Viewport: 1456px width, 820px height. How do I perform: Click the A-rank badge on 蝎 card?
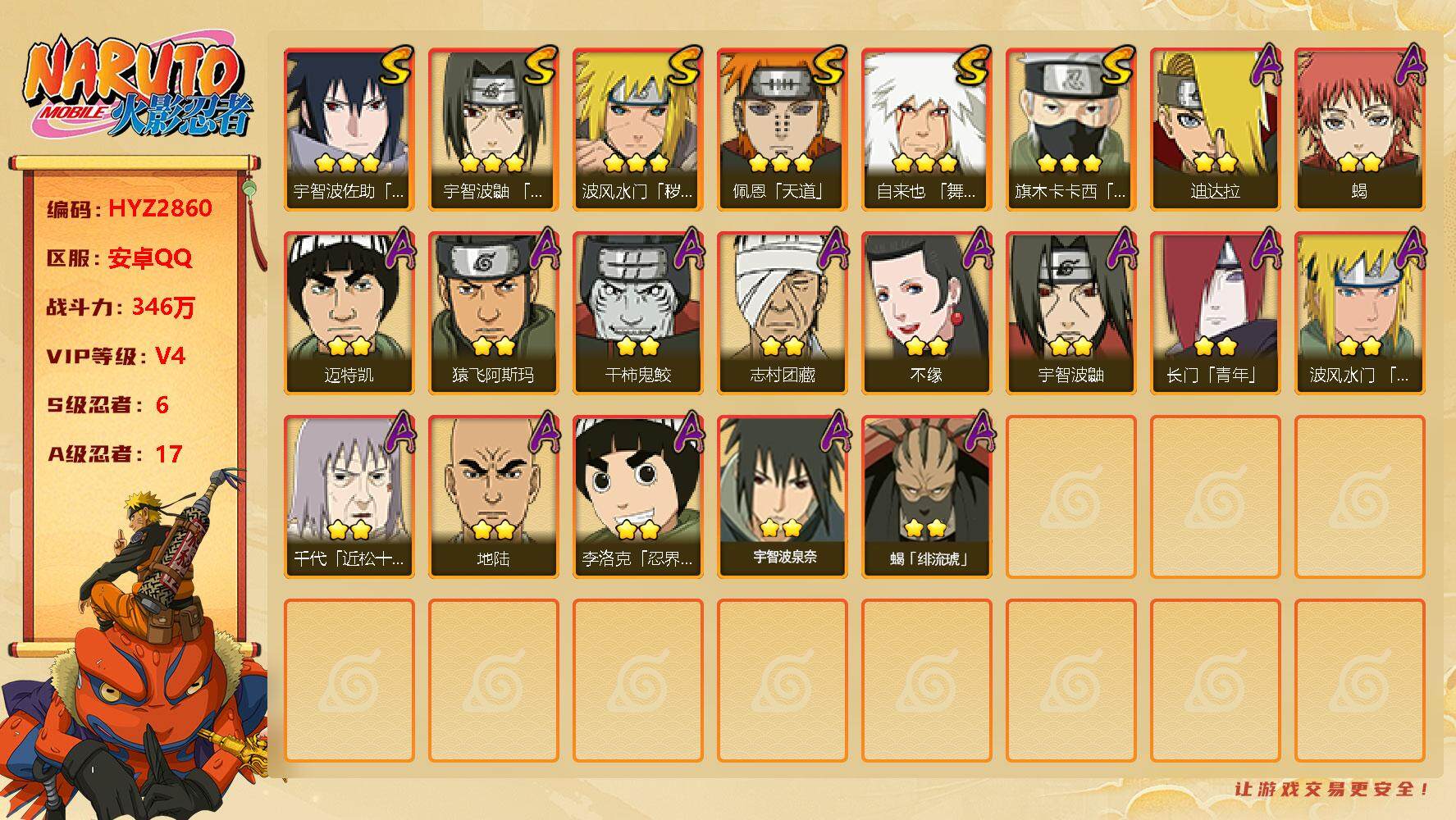[1408, 65]
